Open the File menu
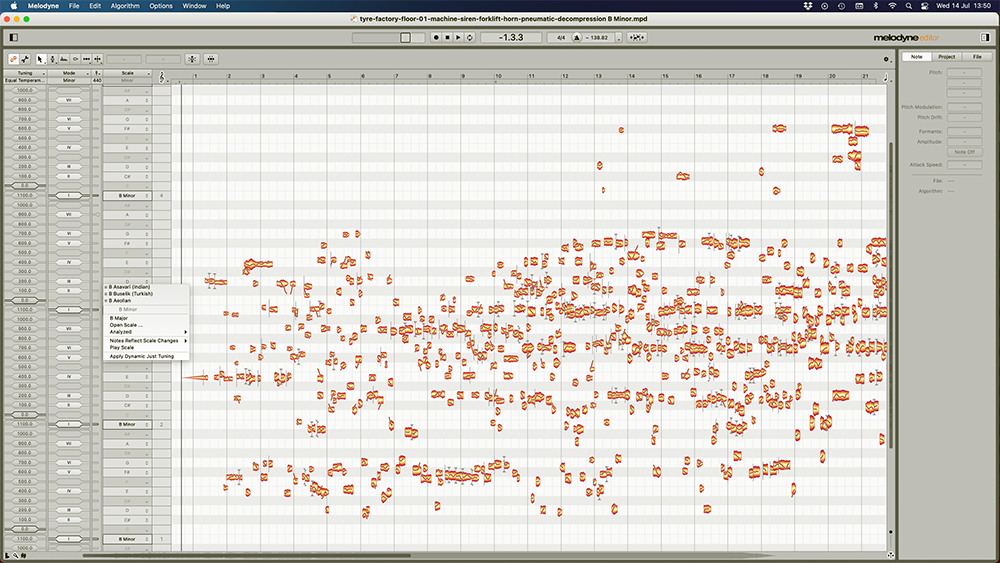1000x563 pixels. coord(74,6)
